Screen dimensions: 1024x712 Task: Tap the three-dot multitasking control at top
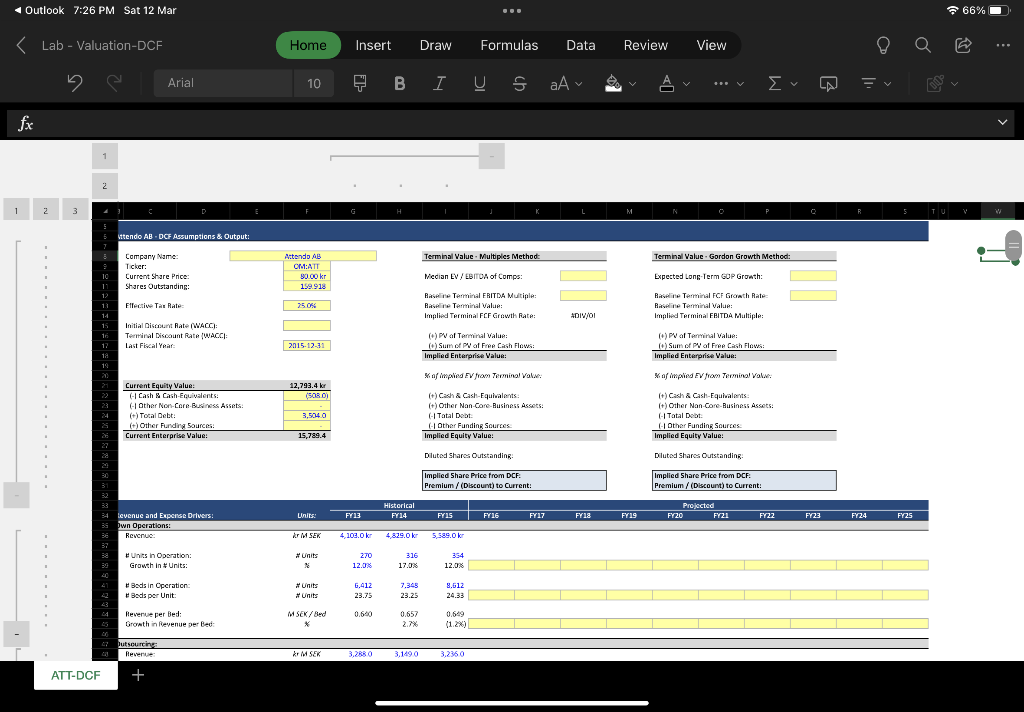[x=512, y=10]
